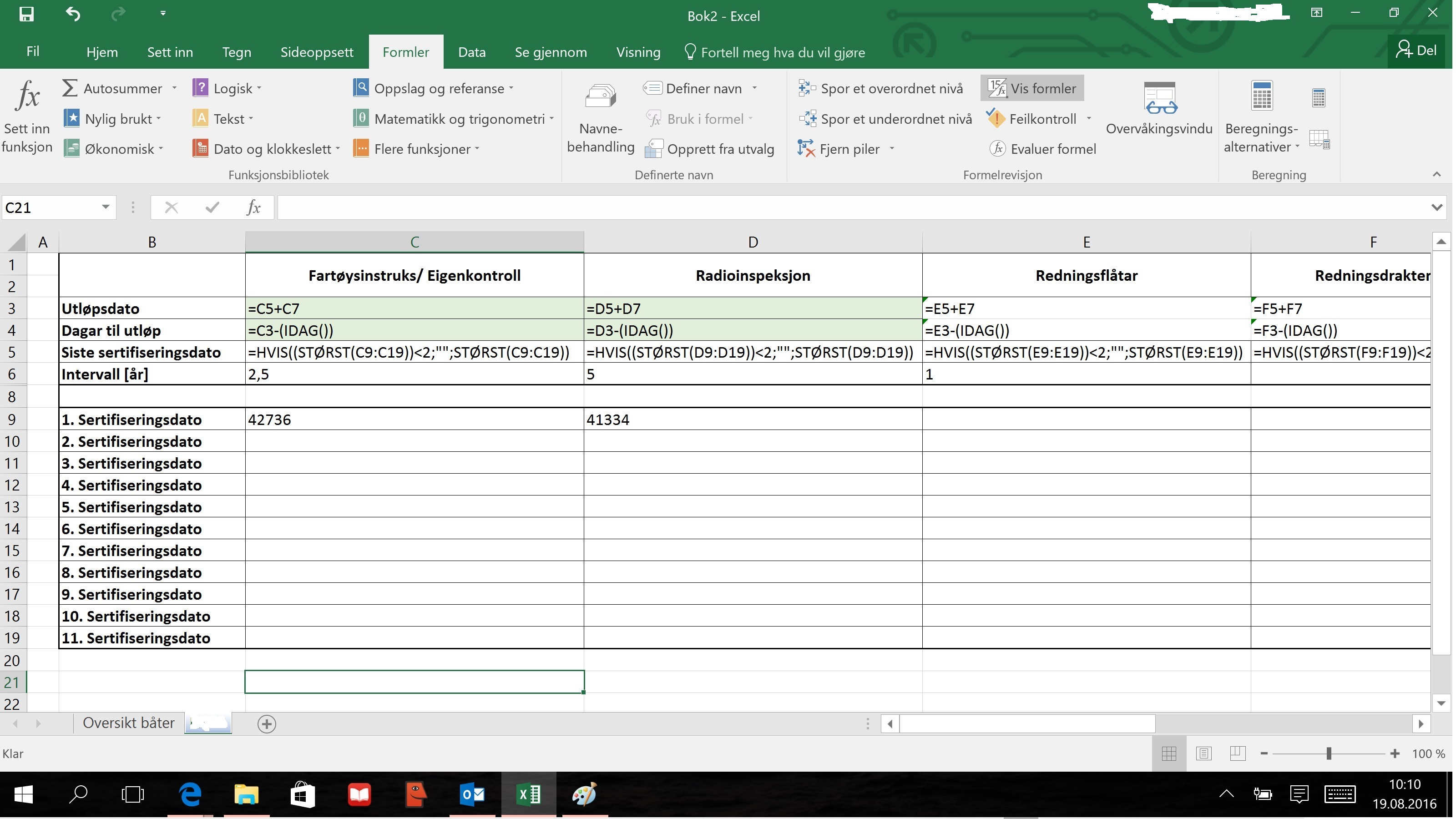Screen dimensions: 1456x819
Task: Switch to Page Layout view
Action: (1203, 753)
